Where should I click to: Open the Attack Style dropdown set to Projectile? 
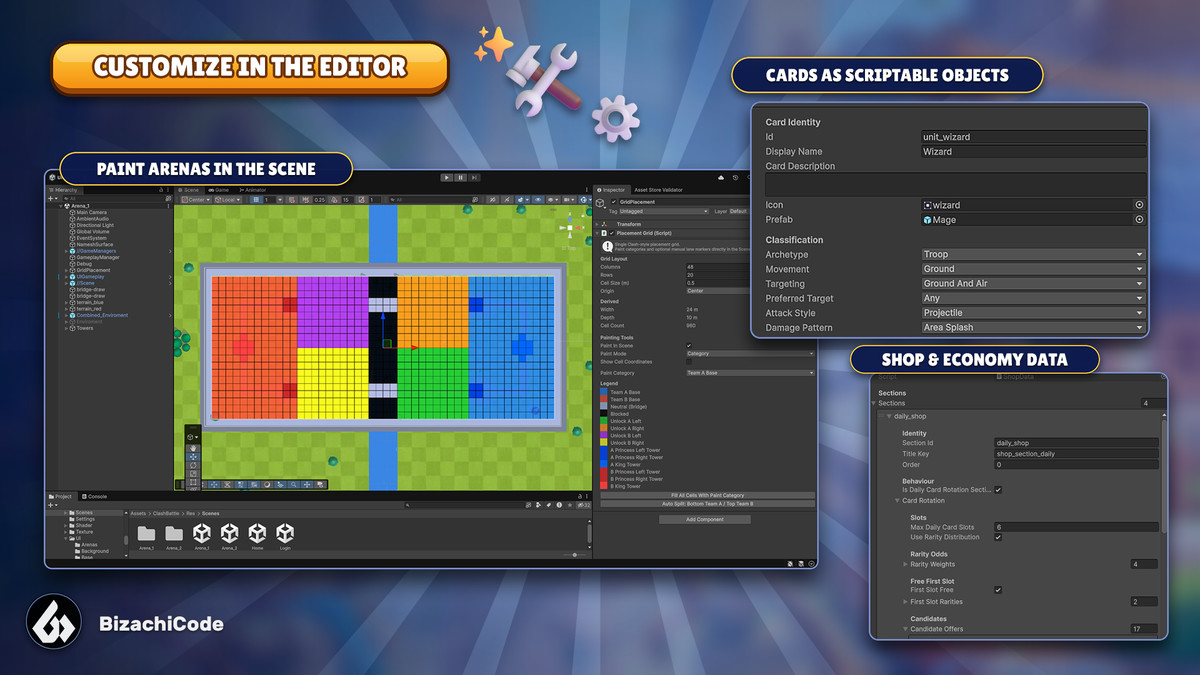click(1034, 313)
